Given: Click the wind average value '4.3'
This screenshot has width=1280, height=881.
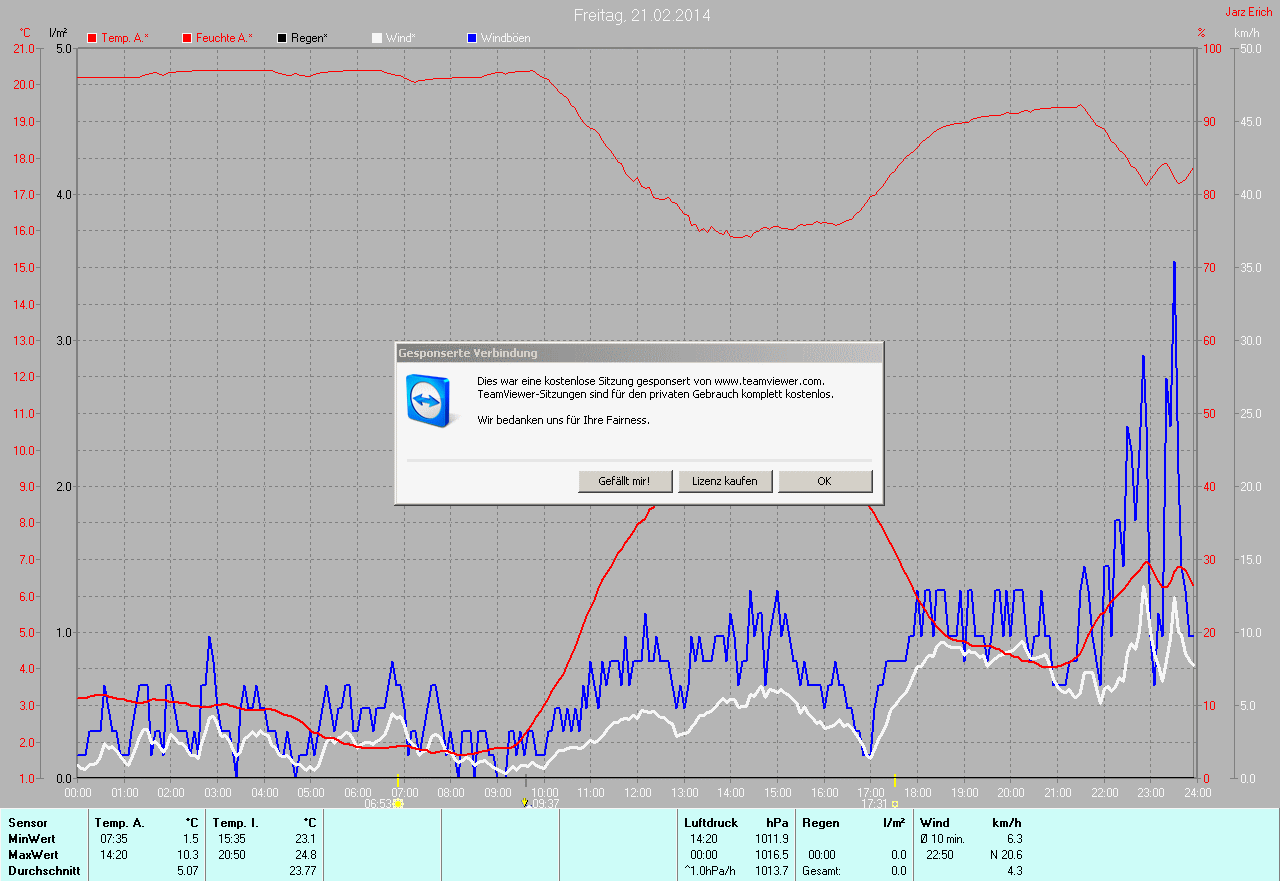Looking at the screenshot, I should (x=1014, y=871).
